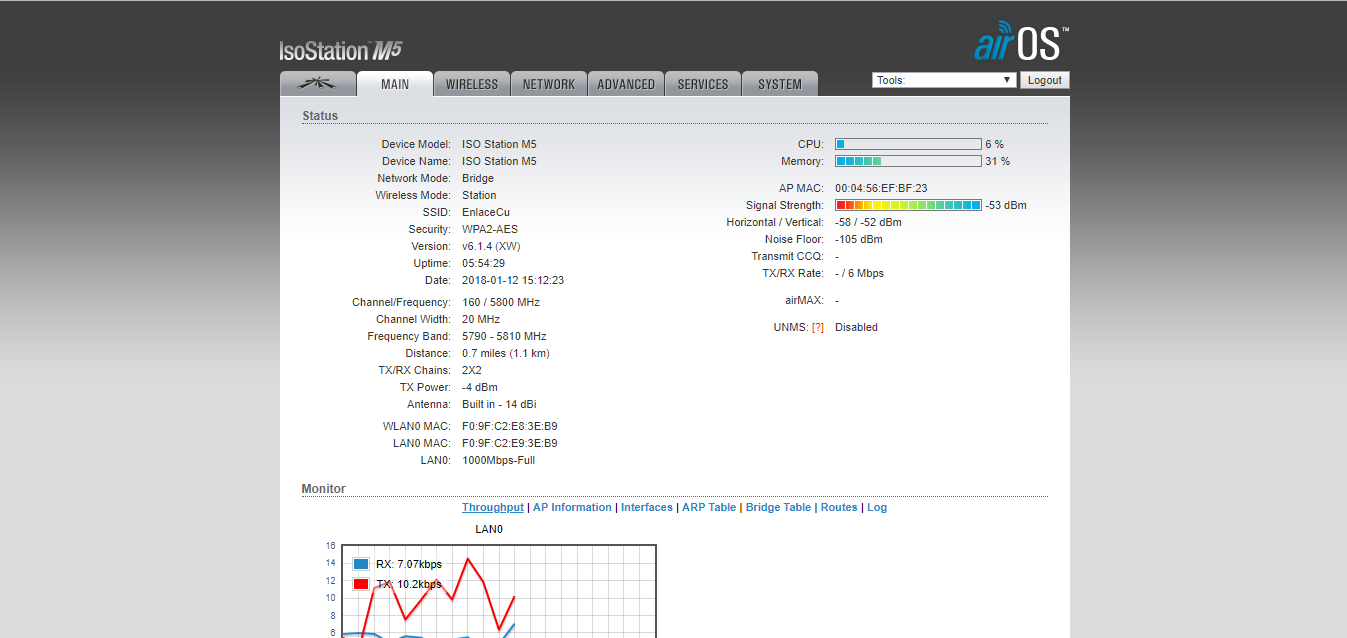Open the Ubiquiti logo tab

pos(318,84)
